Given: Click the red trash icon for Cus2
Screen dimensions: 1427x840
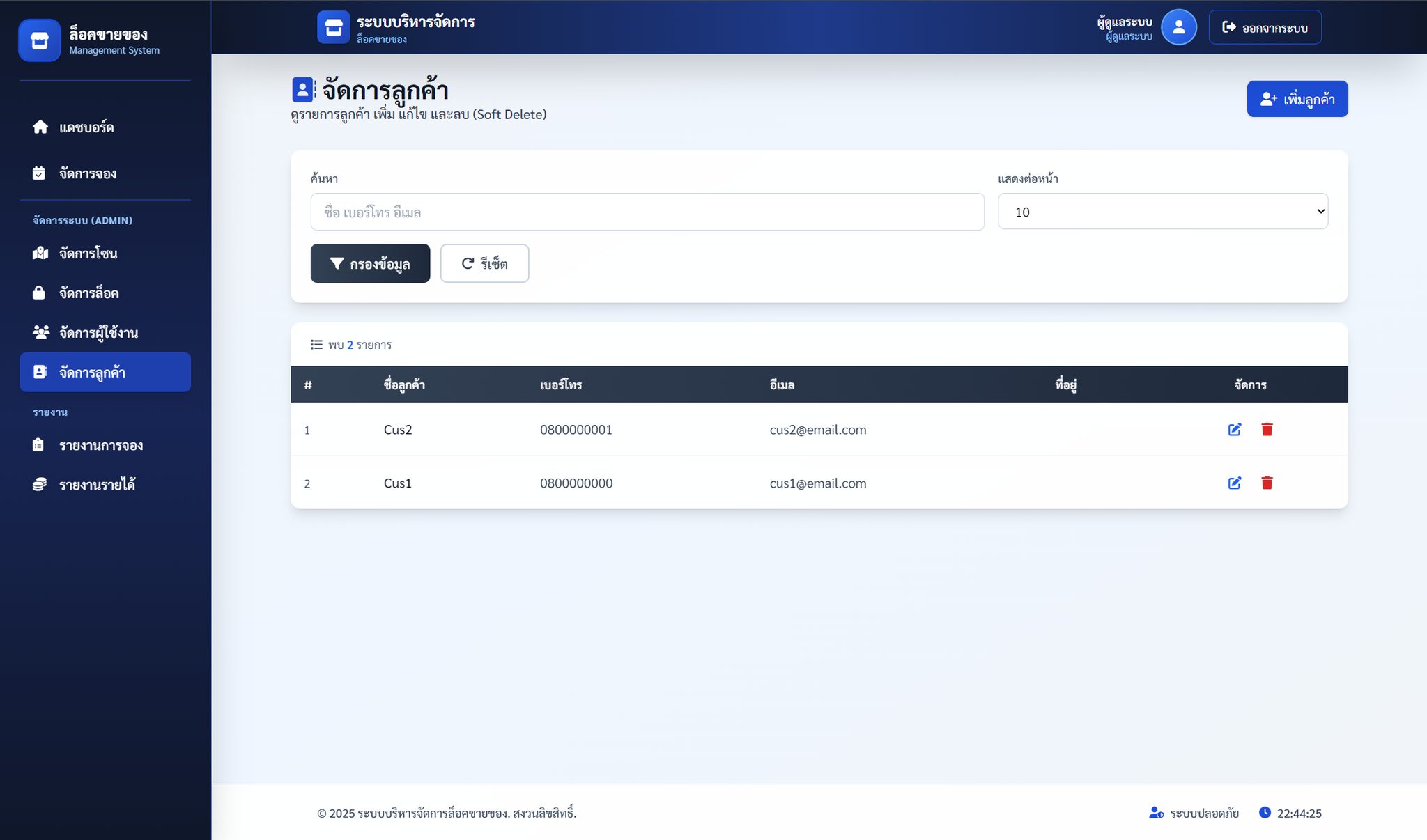Looking at the screenshot, I should (x=1267, y=430).
